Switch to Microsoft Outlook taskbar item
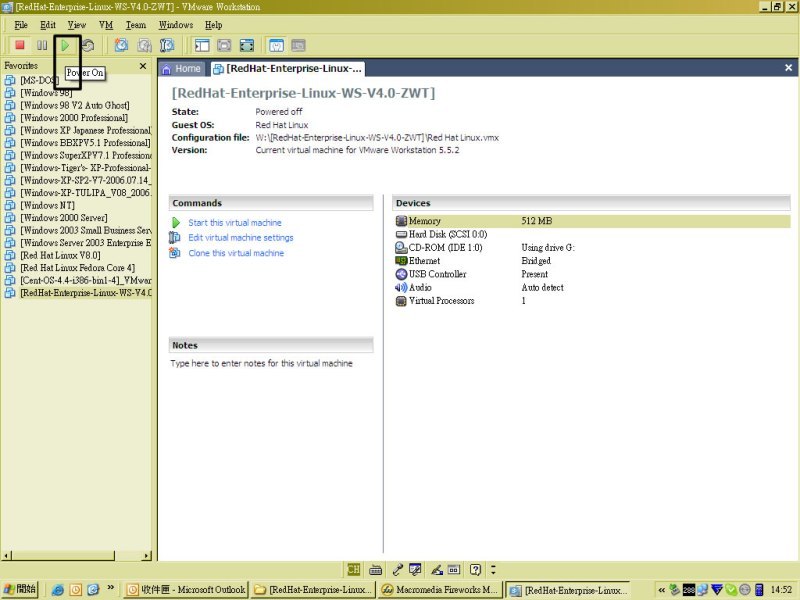Screen dimensions: 800x600 point(186,590)
